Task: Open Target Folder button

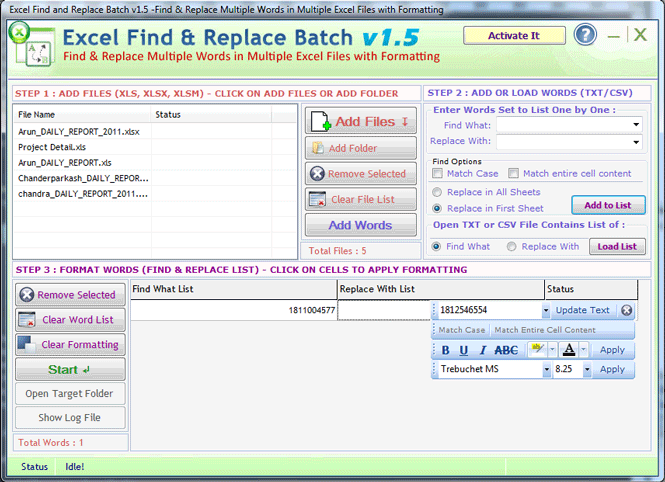Action: [70, 394]
